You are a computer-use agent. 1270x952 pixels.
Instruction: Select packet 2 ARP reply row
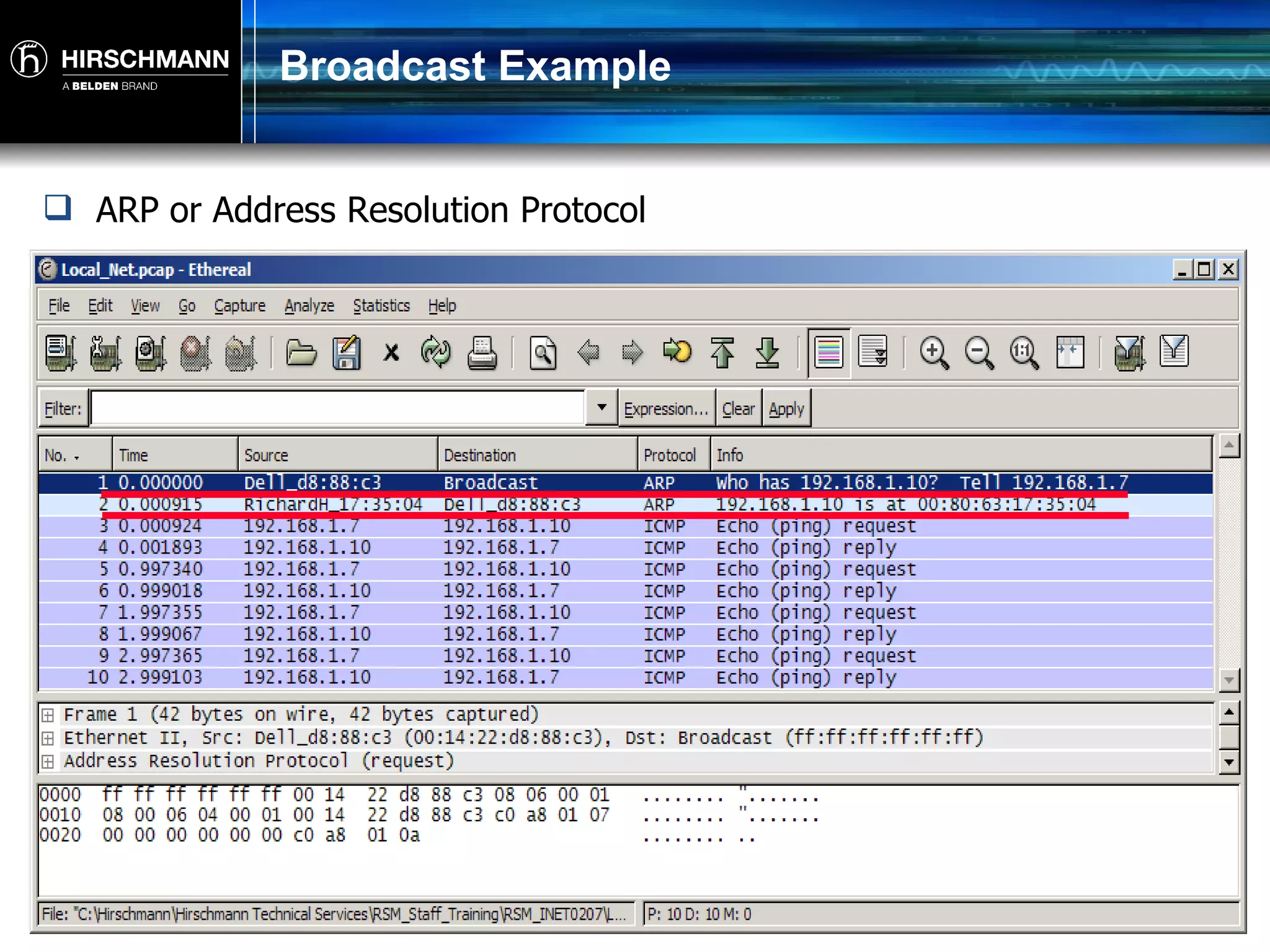(625, 505)
